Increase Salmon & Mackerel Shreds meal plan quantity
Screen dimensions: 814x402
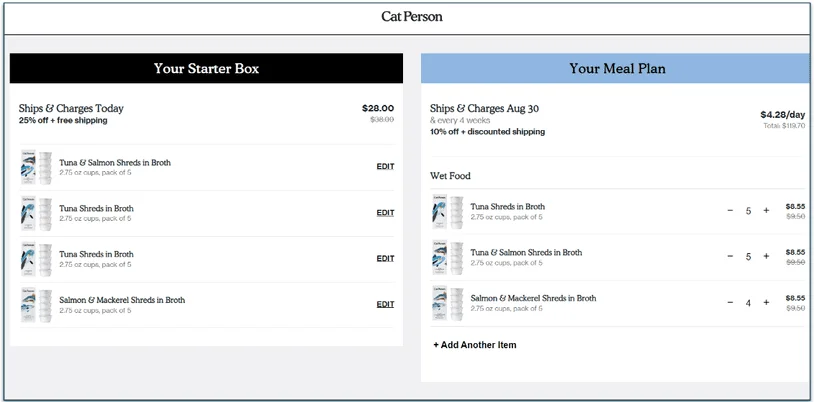(x=766, y=303)
